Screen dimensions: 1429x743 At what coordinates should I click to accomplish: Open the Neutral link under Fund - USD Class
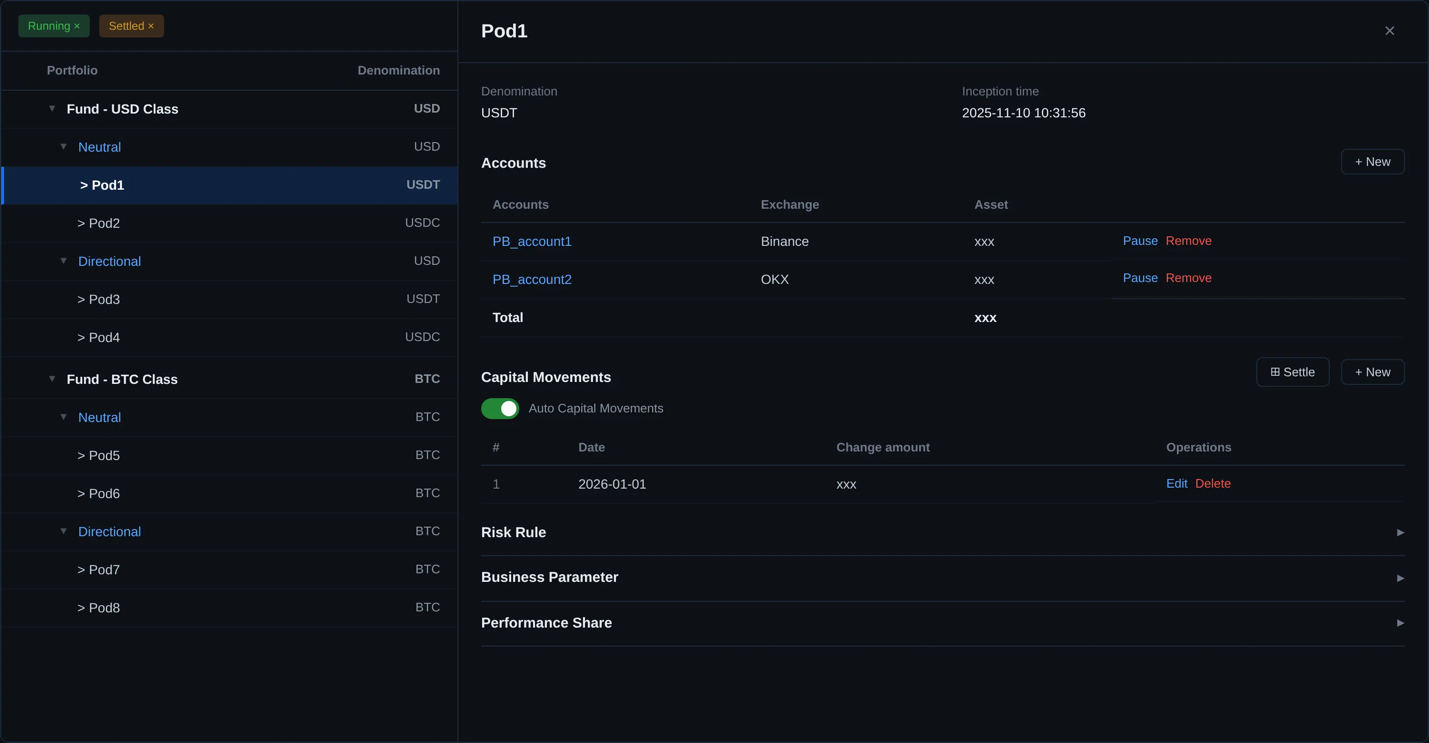(99, 147)
